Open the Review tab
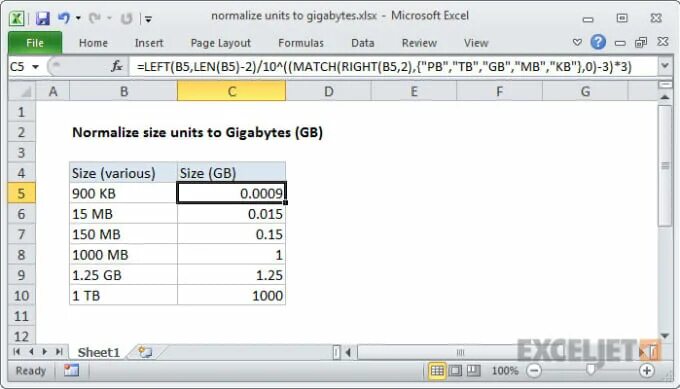This screenshot has width=680, height=389. pyautogui.click(x=419, y=43)
